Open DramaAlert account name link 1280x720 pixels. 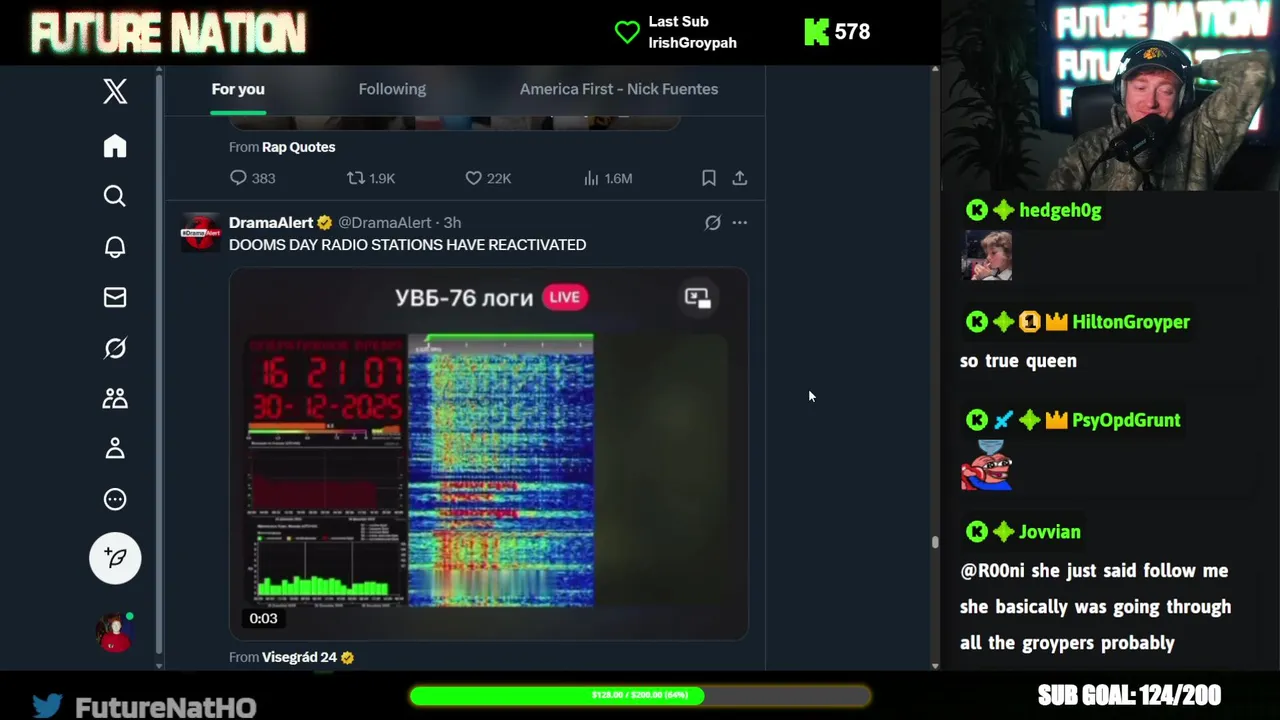pos(271,223)
